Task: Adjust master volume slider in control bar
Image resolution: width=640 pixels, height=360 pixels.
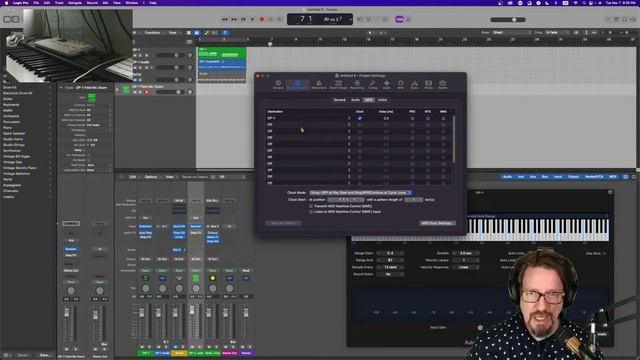Action: [508, 20]
